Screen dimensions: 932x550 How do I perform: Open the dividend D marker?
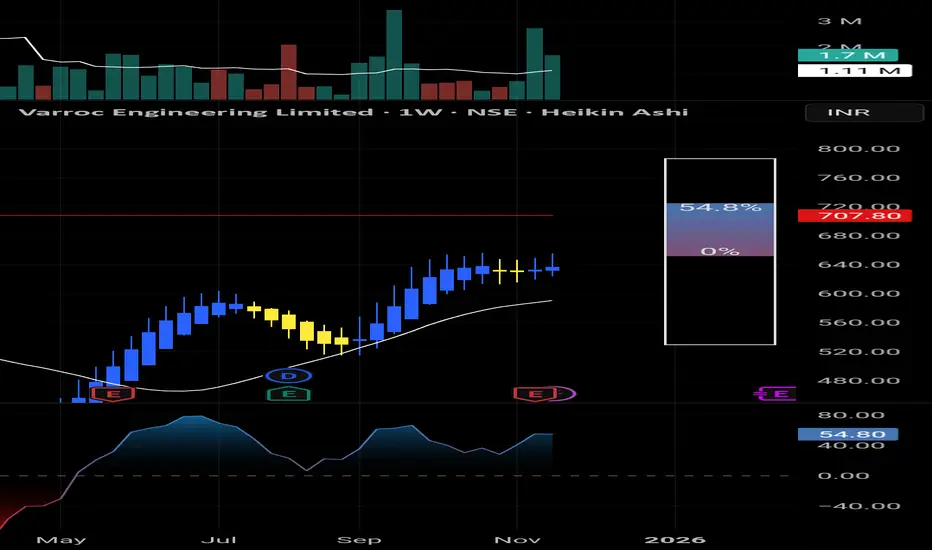pyautogui.click(x=288, y=376)
